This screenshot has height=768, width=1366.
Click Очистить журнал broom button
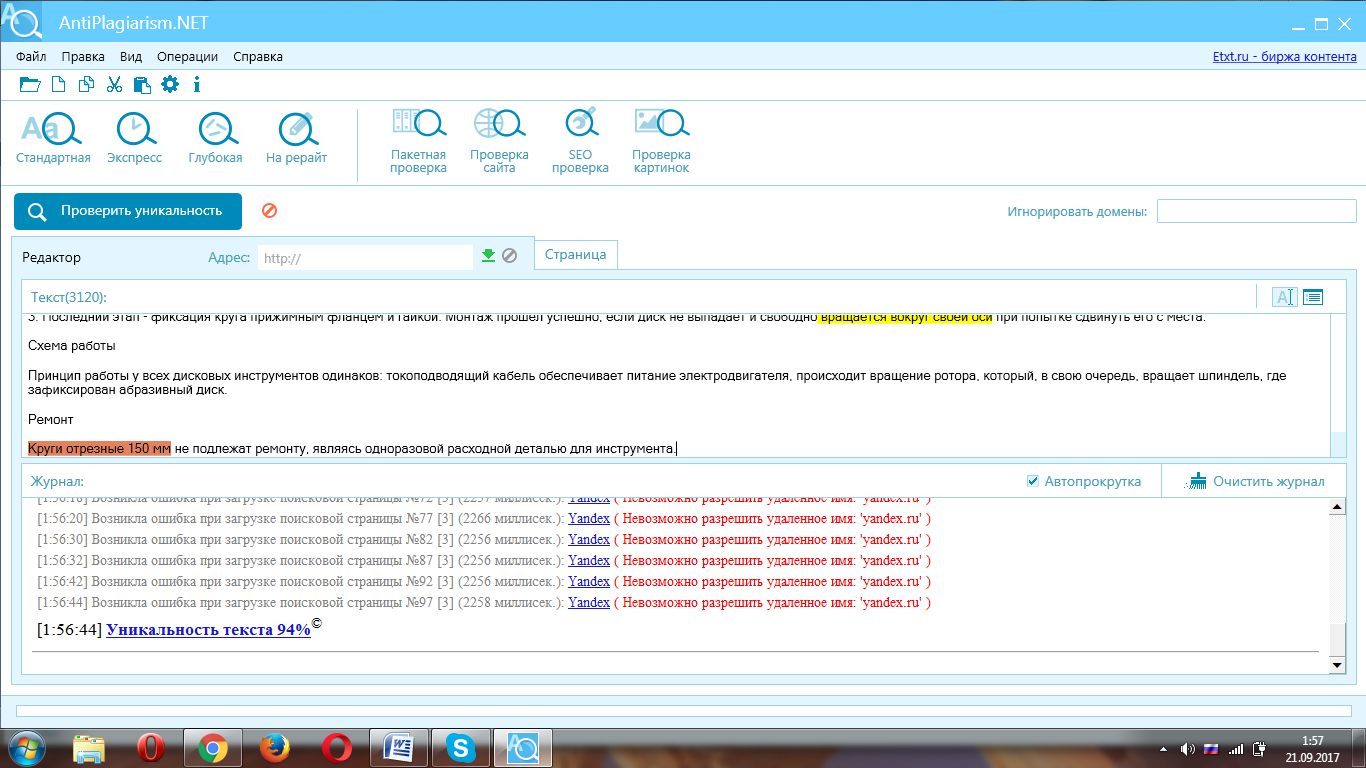pos(1255,481)
